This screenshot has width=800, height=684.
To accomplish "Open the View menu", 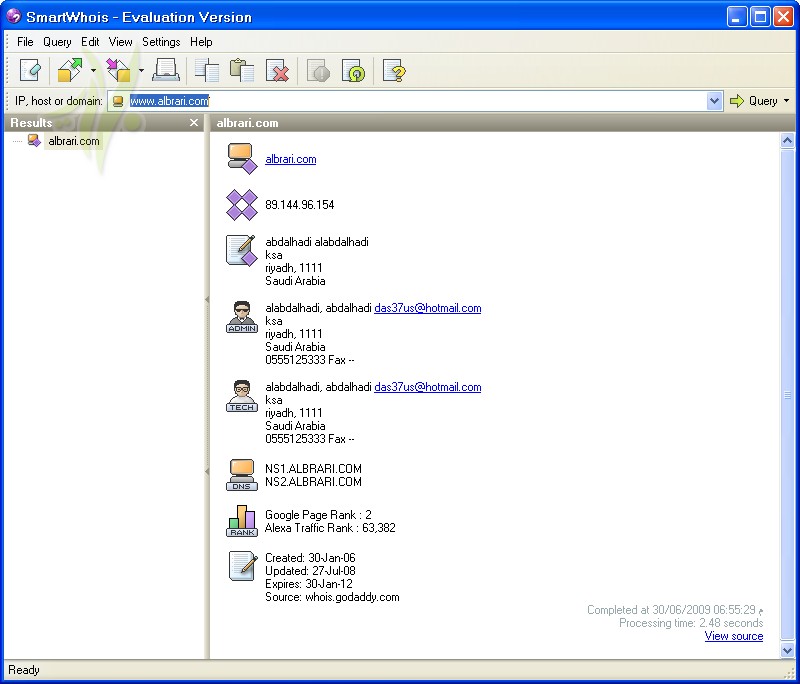I will point(120,42).
